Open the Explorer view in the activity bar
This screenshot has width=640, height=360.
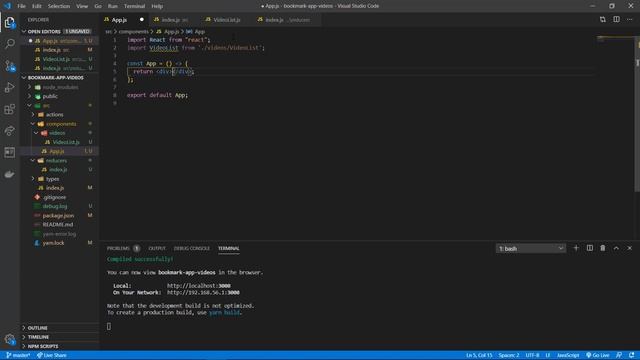pos(10,22)
